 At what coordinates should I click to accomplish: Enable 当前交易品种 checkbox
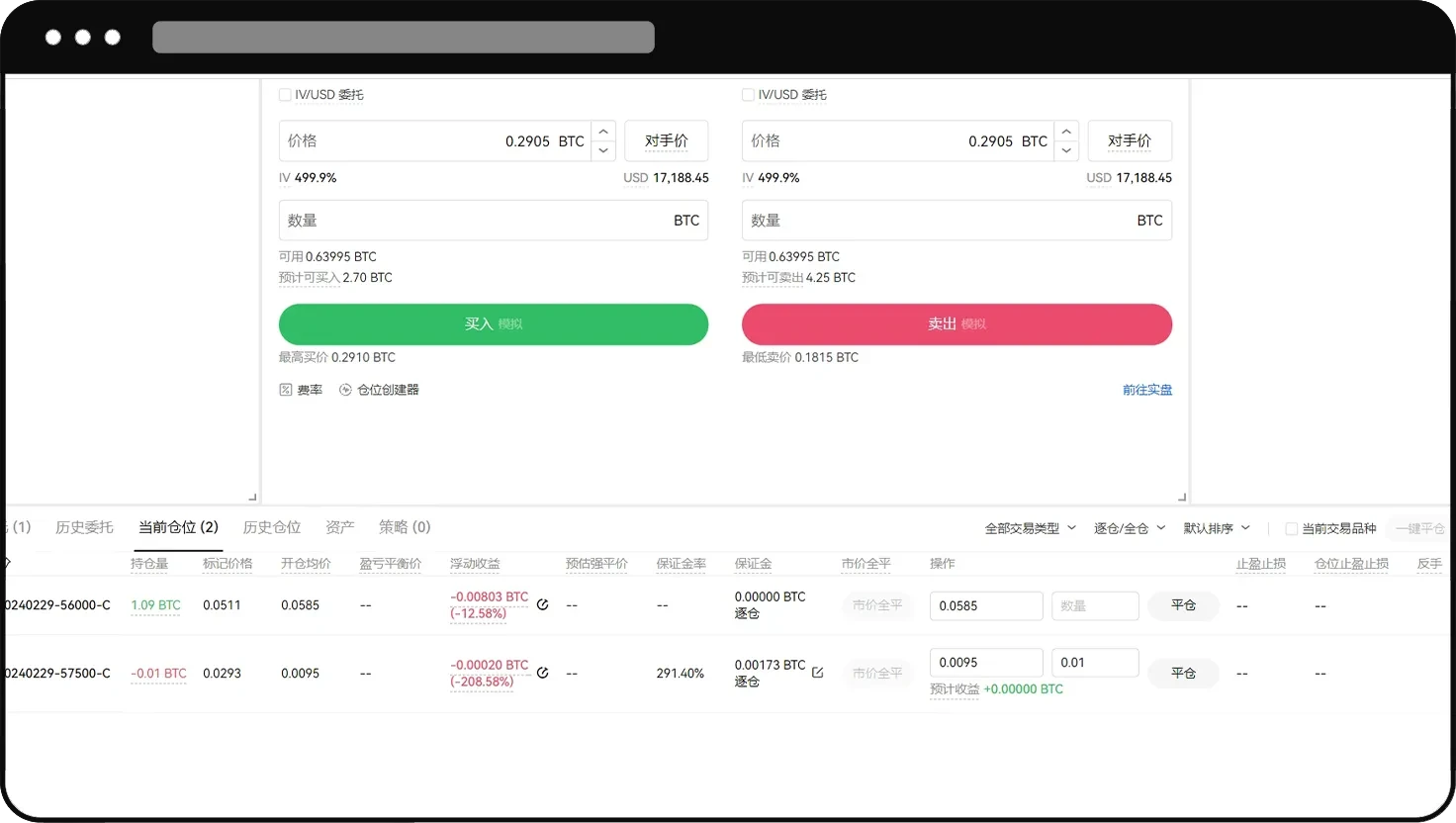pos(1291,529)
